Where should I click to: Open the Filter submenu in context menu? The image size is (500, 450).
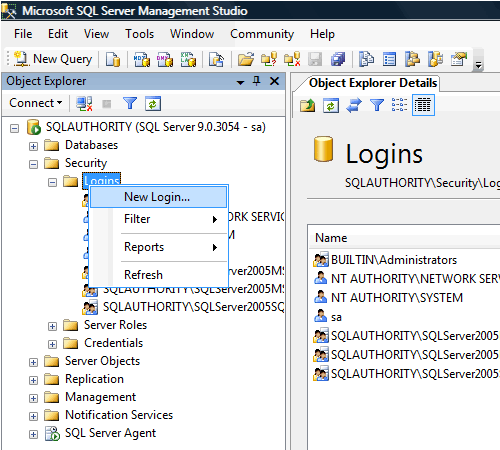click(x=159, y=219)
